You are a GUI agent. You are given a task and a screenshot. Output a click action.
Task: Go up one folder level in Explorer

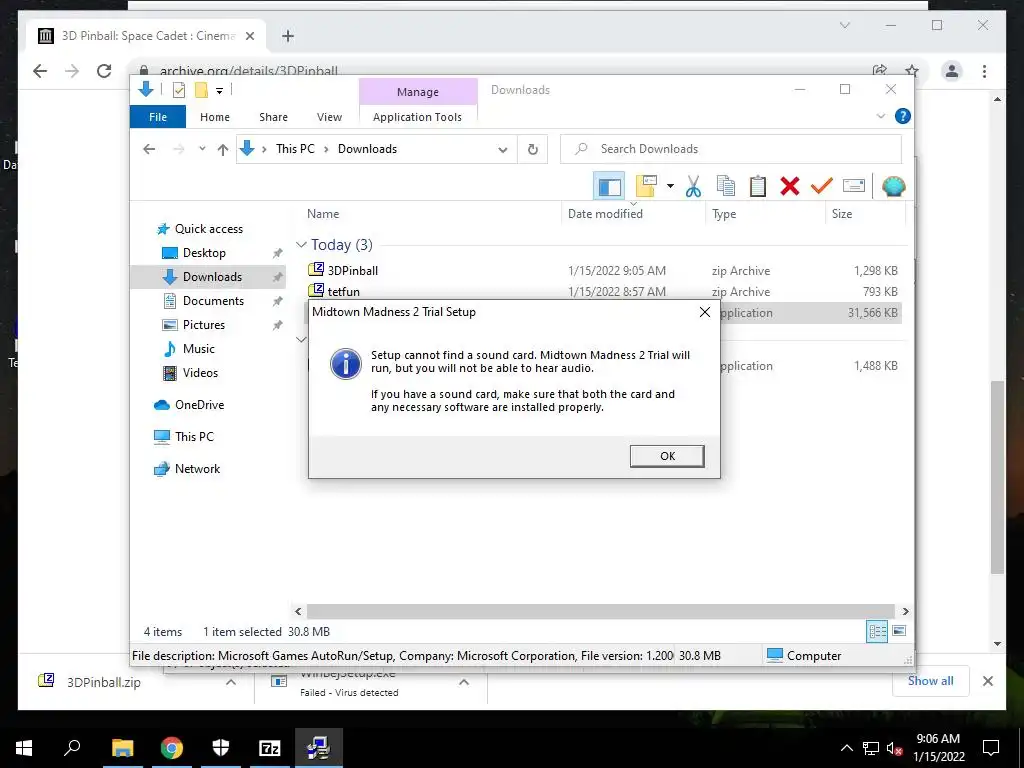pyautogui.click(x=223, y=150)
